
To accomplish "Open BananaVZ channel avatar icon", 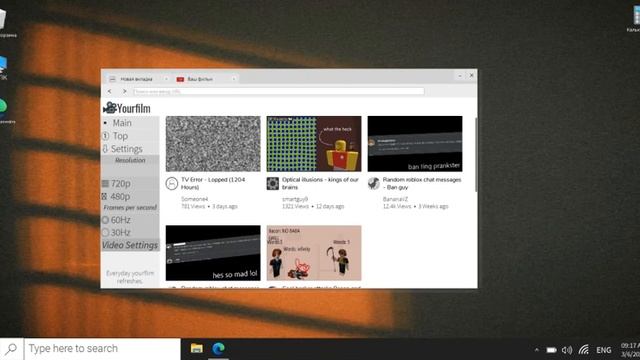I will (x=373, y=183).
